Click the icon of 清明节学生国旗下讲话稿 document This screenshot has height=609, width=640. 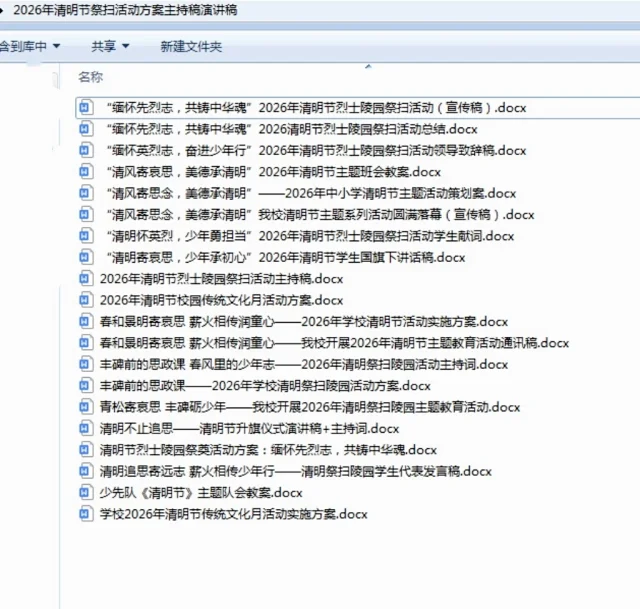click(x=86, y=257)
